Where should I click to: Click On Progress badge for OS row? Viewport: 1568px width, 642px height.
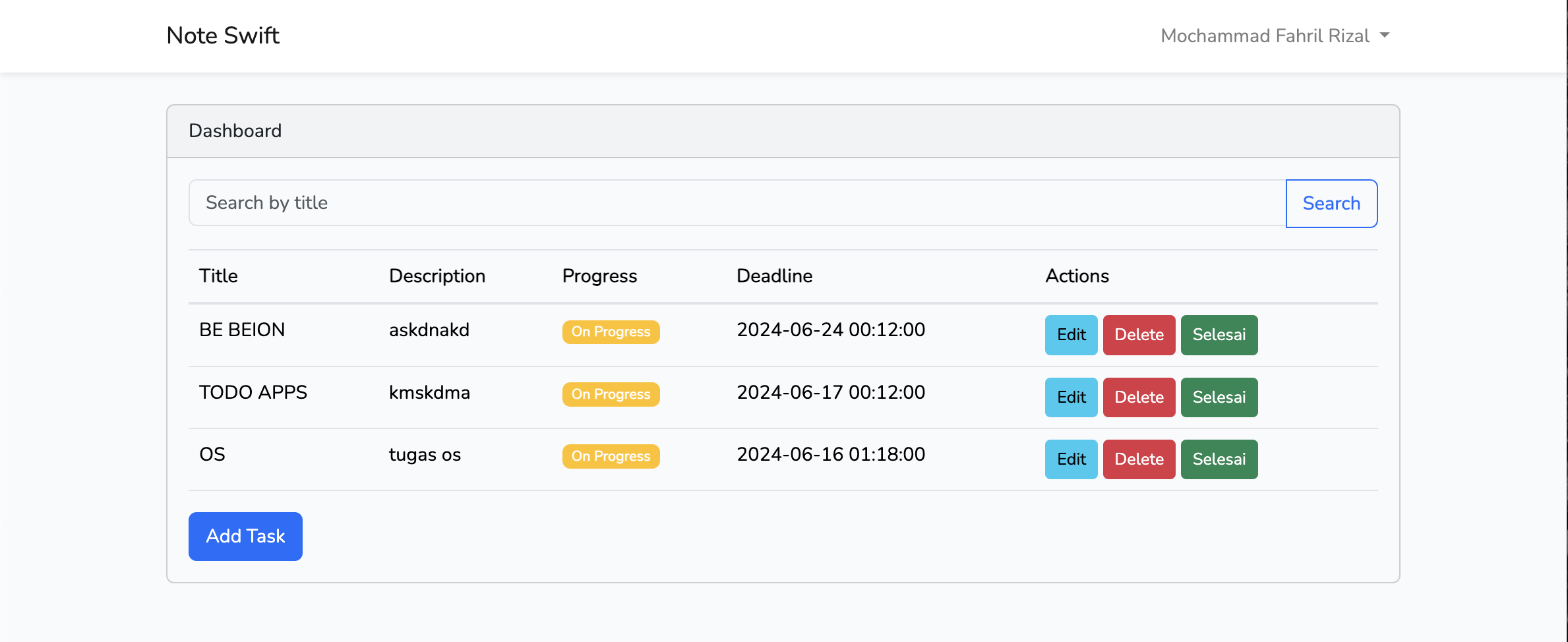(611, 456)
